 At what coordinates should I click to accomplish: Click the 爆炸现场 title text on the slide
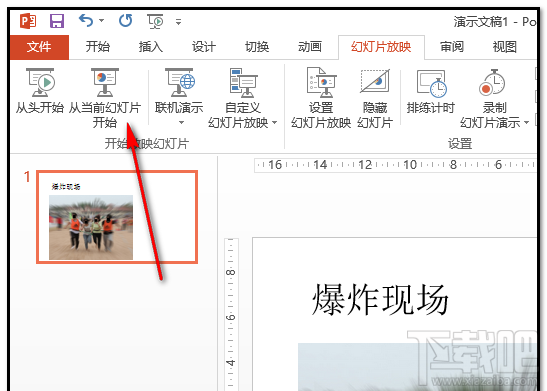click(380, 299)
